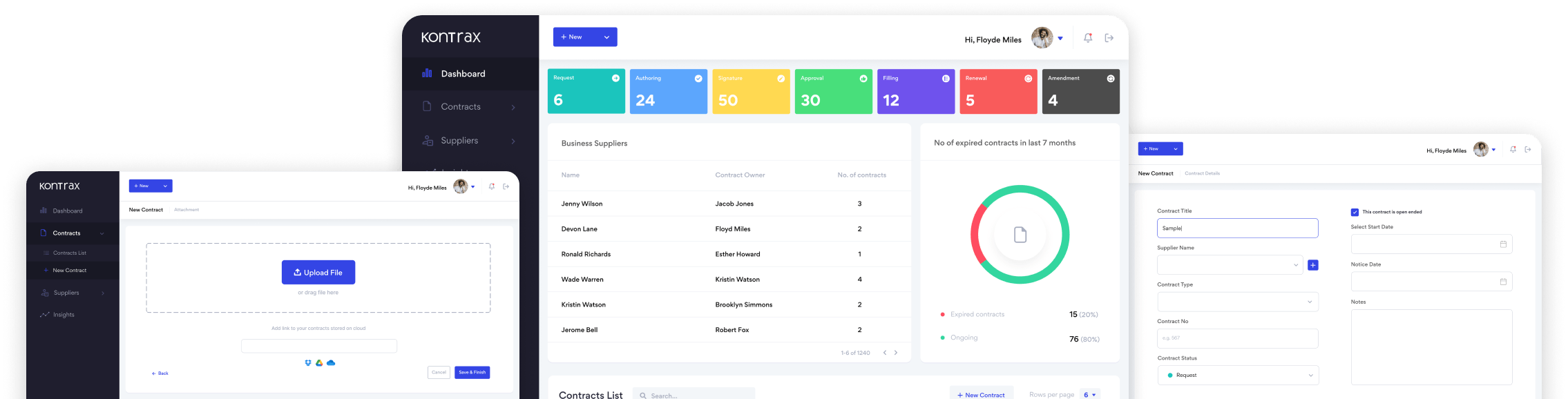
Task: Click the refresh icon on the Renewal card
Action: click(1028, 79)
